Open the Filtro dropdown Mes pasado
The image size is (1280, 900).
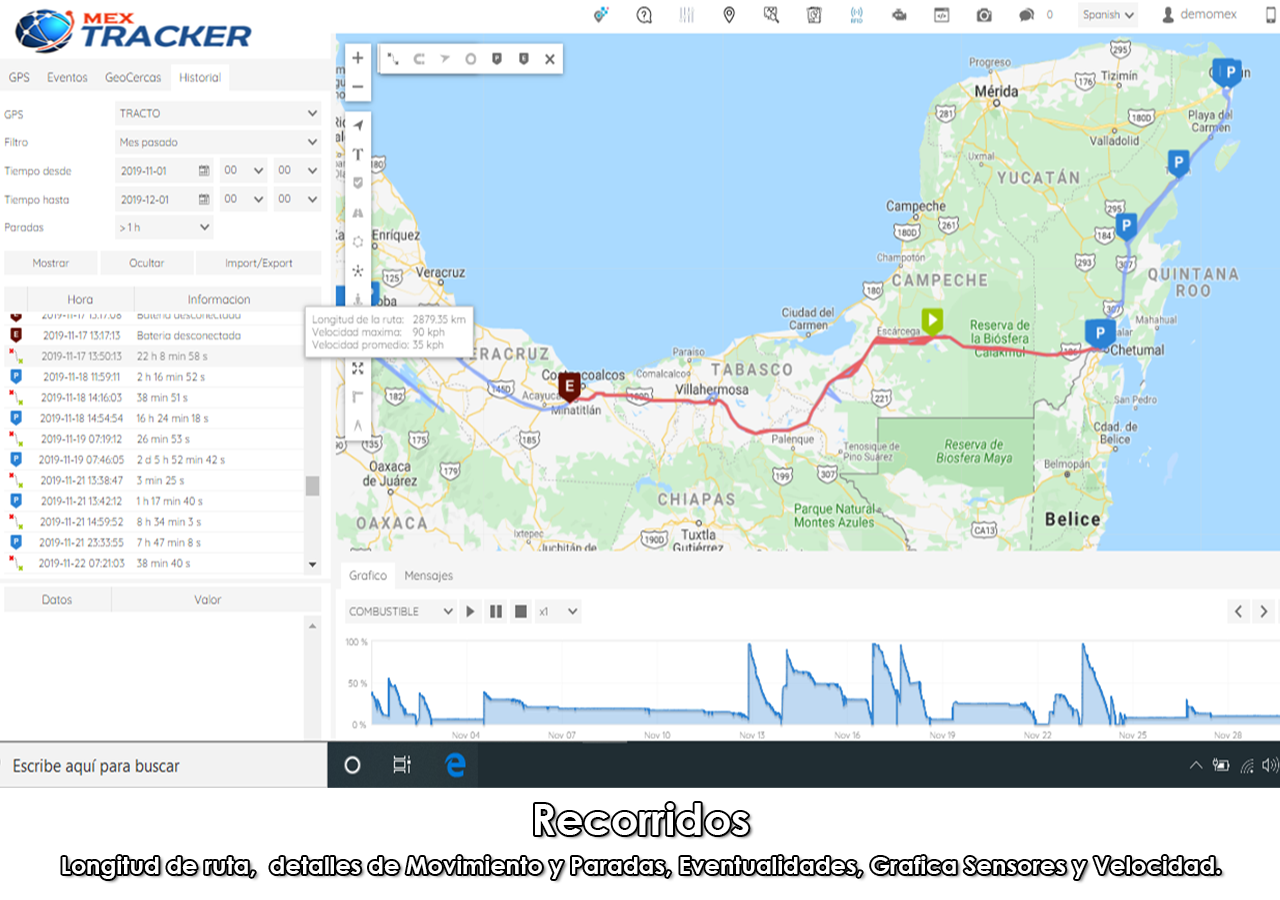point(217,142)
